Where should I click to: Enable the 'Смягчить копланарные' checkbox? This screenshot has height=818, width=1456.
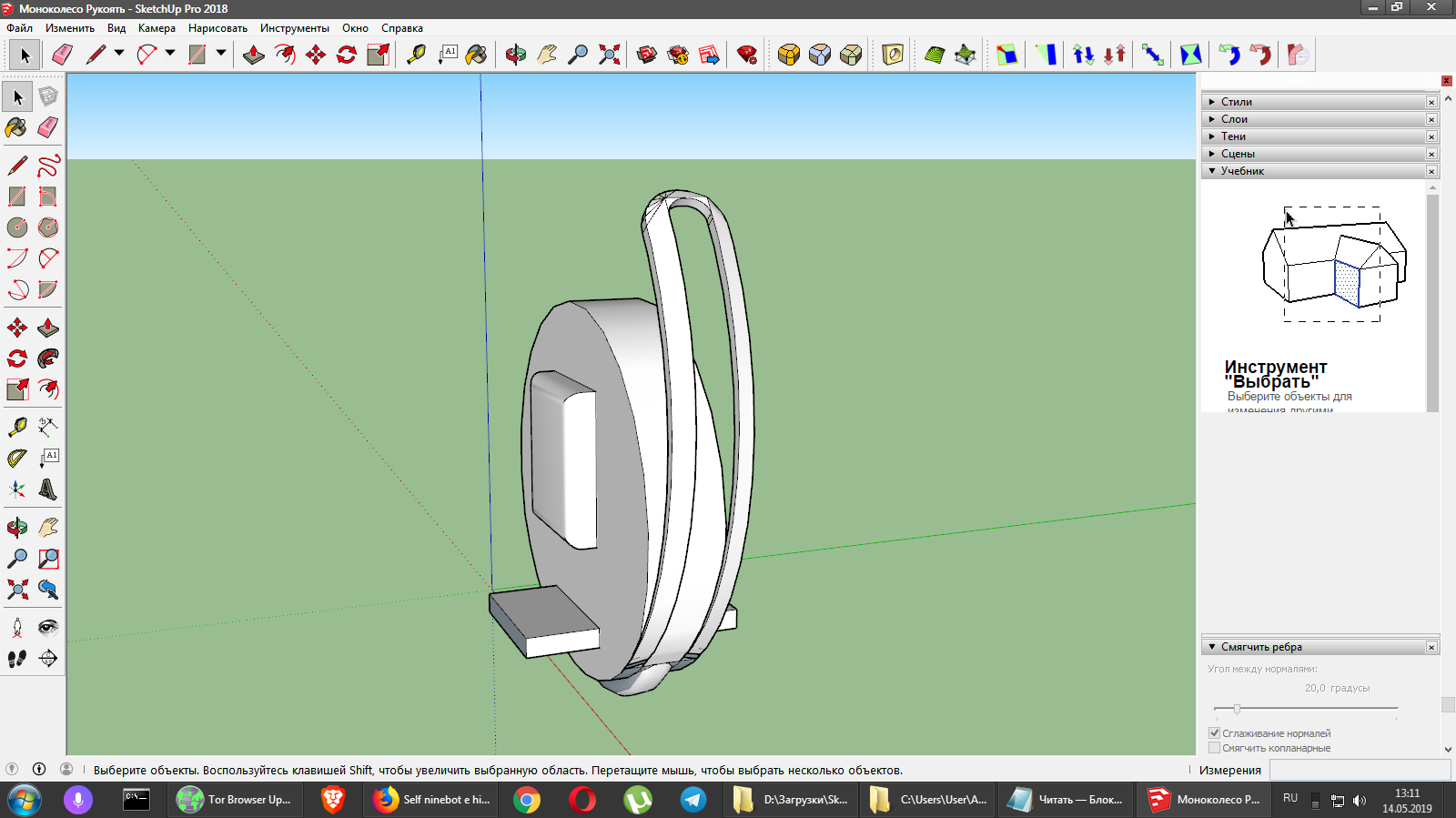pyautogui.click(x=1214, y=748)
